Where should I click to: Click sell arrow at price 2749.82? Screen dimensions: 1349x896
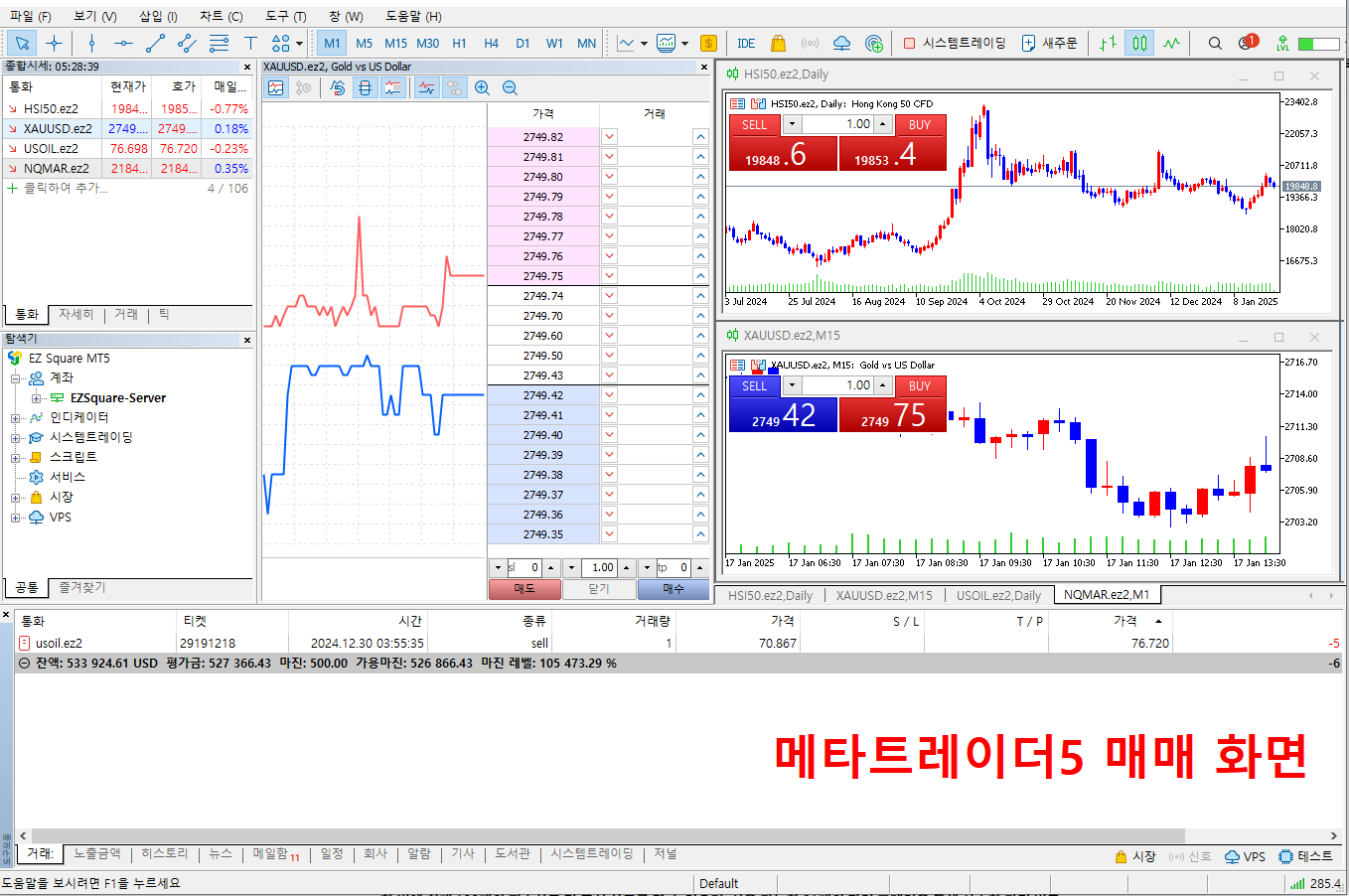(x=609, y=137)
